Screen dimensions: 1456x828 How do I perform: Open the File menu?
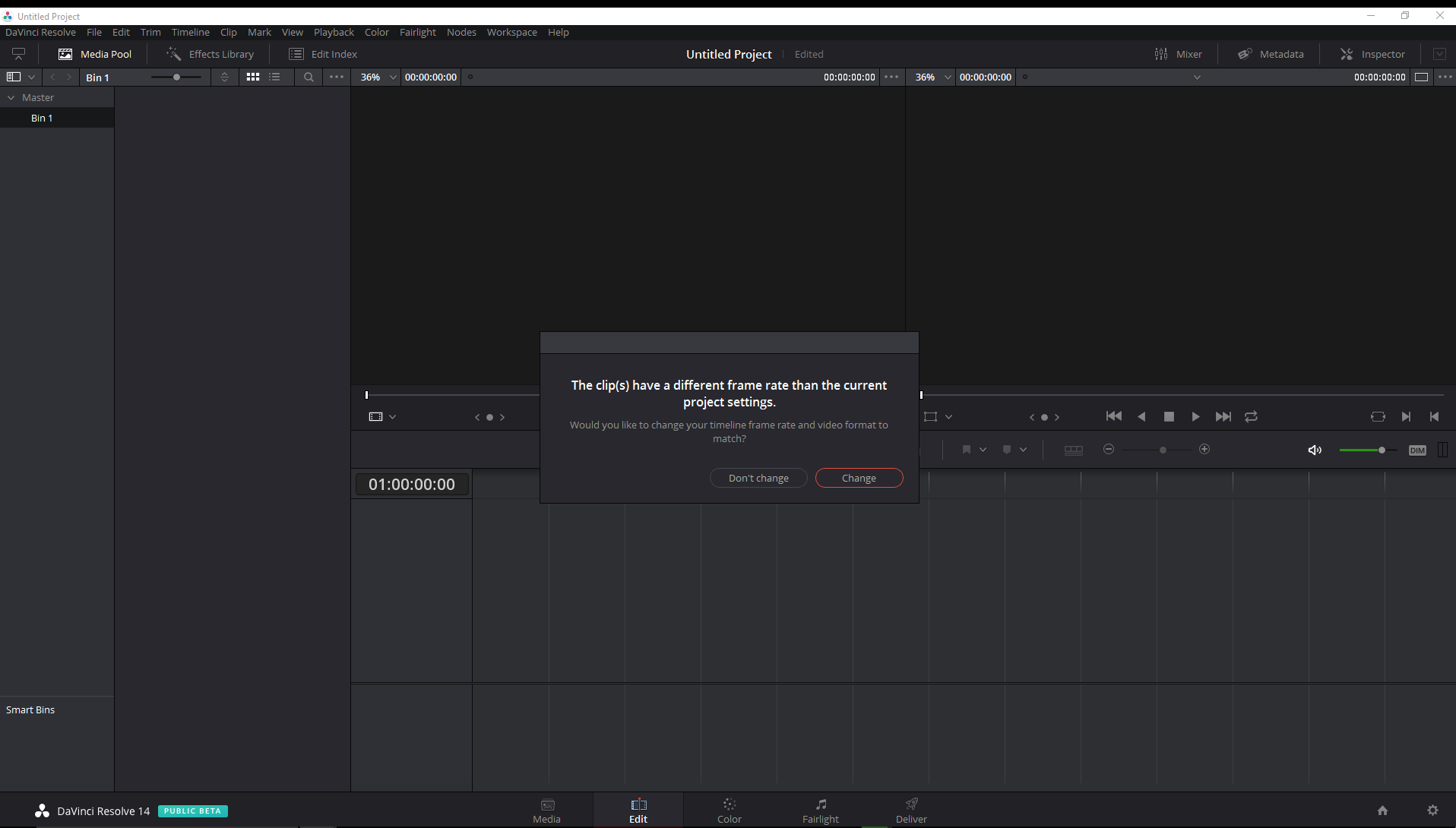click(94, 32)
